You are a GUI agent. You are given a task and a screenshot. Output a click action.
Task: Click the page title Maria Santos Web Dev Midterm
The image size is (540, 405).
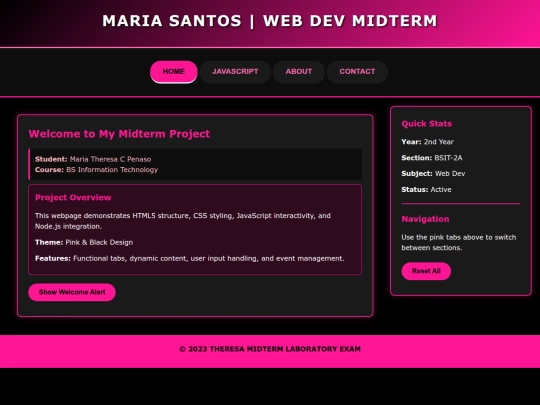tap(270, 21)
